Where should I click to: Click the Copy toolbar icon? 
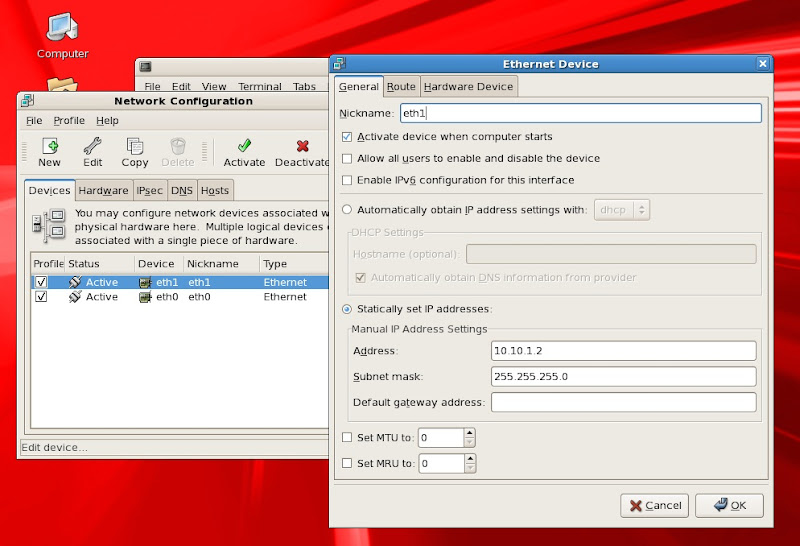tap(135, 146)
